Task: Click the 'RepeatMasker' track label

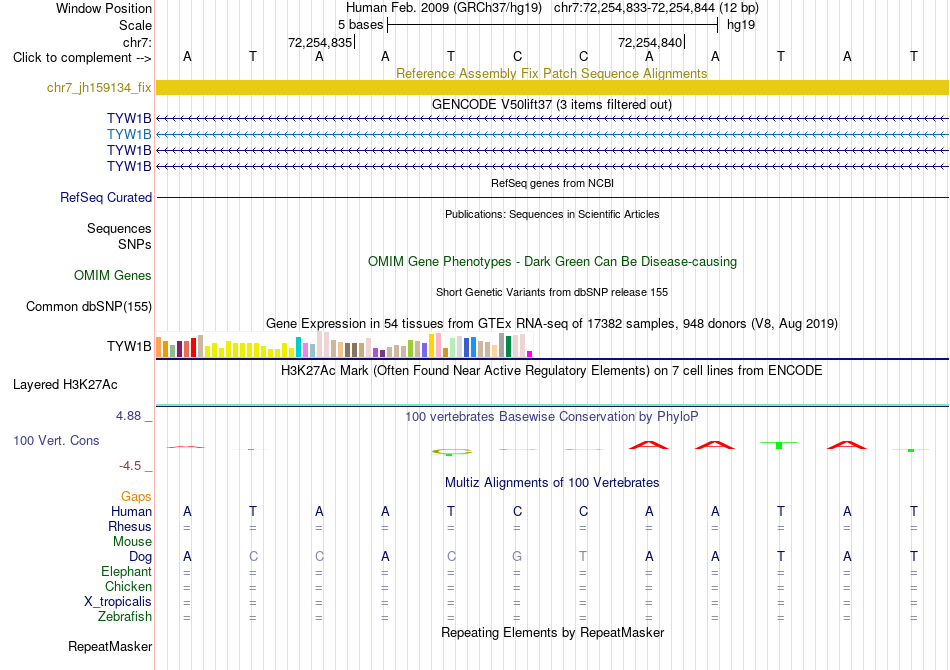Action: 110,646
